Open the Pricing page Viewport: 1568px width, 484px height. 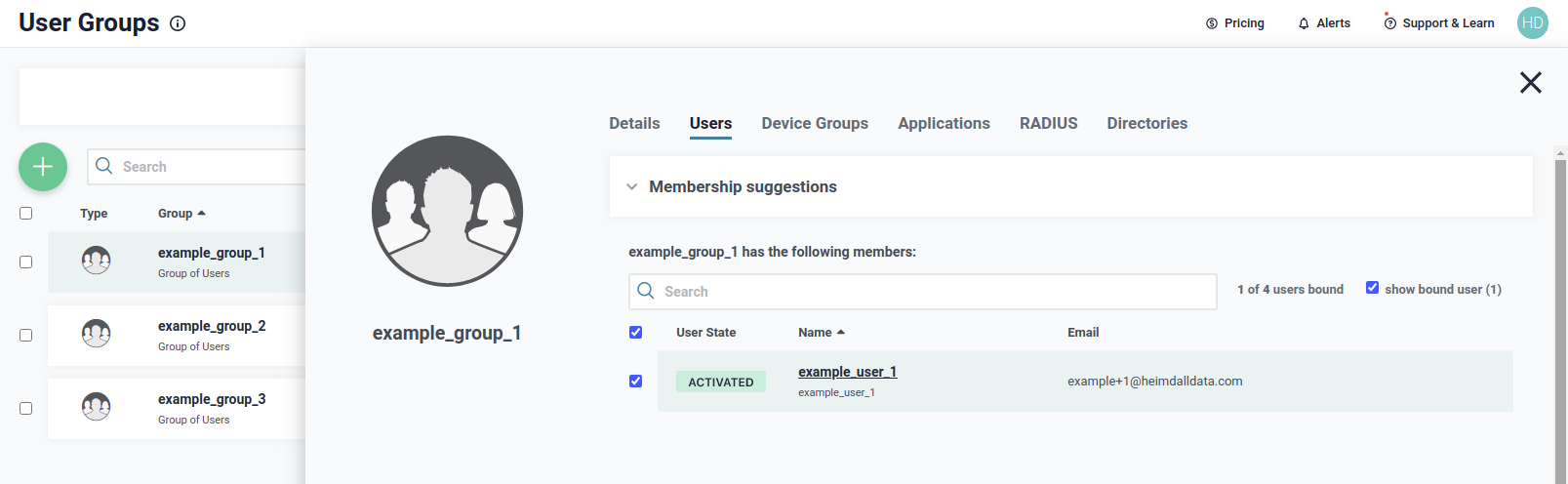pyautogui.click(x=1234, y=23)
